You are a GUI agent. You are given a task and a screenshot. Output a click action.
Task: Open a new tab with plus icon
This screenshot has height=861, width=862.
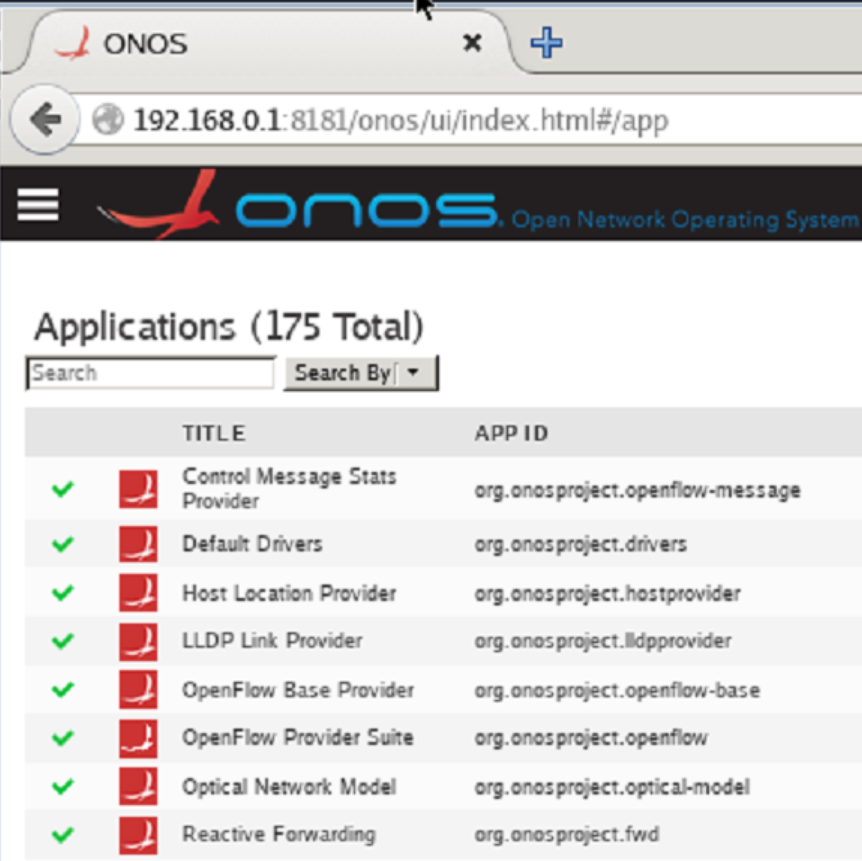(x=546, y=43)
